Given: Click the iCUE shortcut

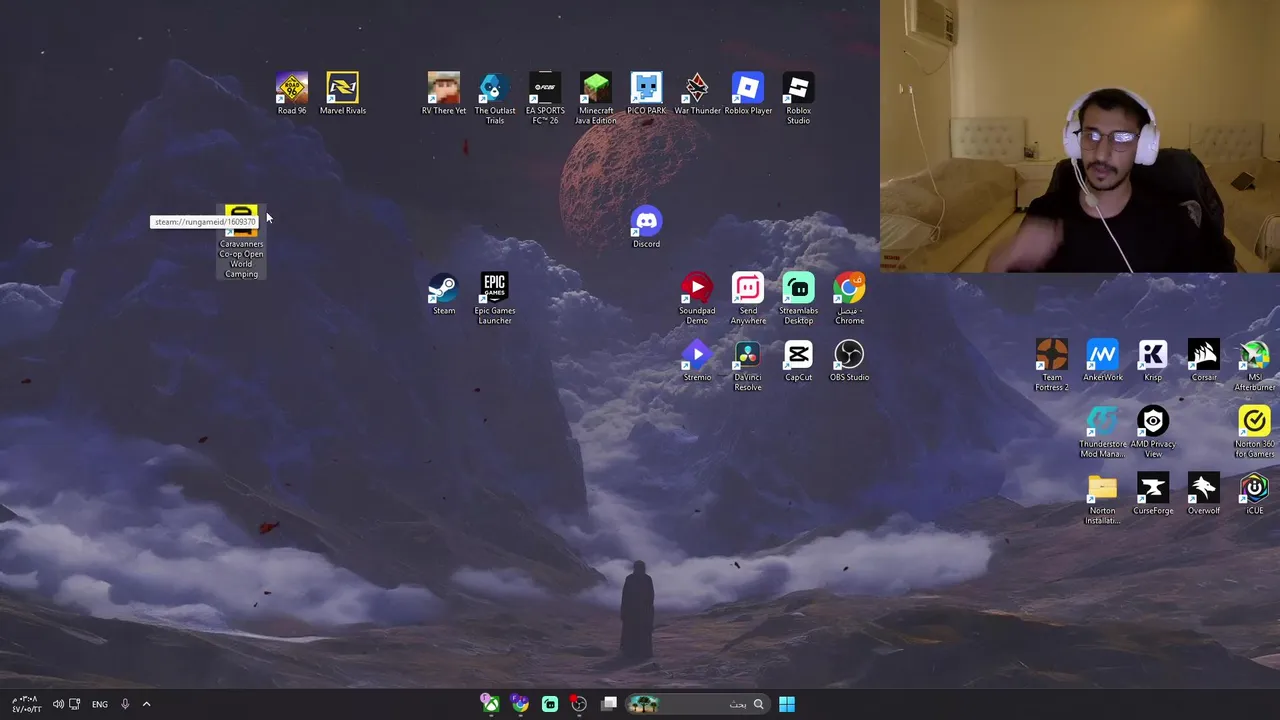Looking at the screenshot, I should point(1254,494).
